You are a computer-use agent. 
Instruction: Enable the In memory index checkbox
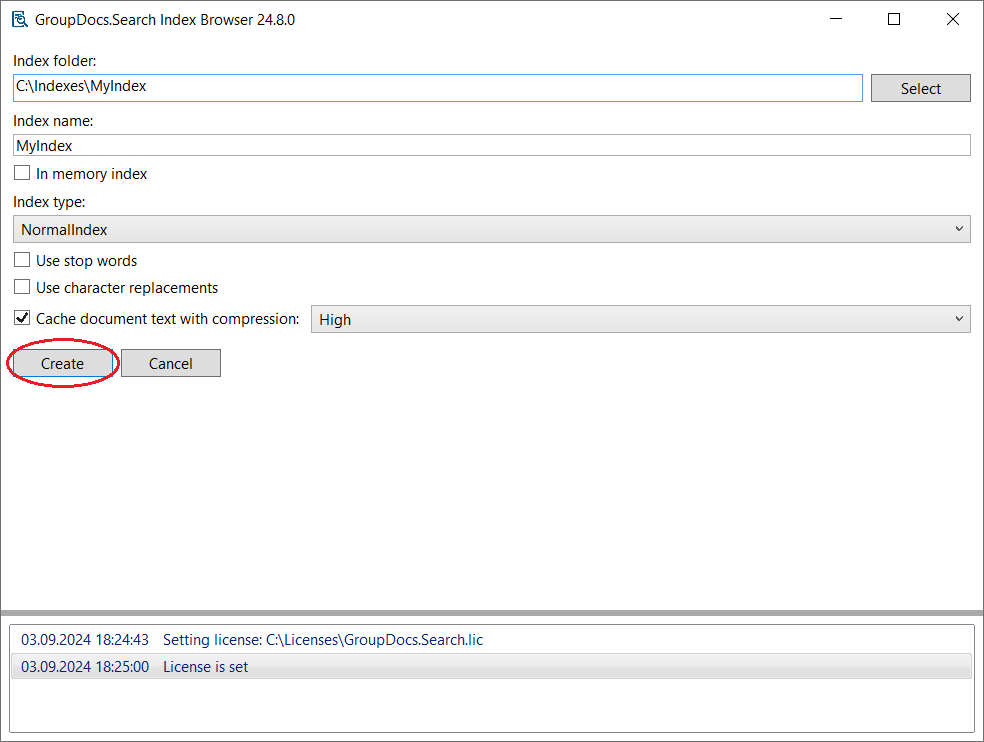pos(22,173)
